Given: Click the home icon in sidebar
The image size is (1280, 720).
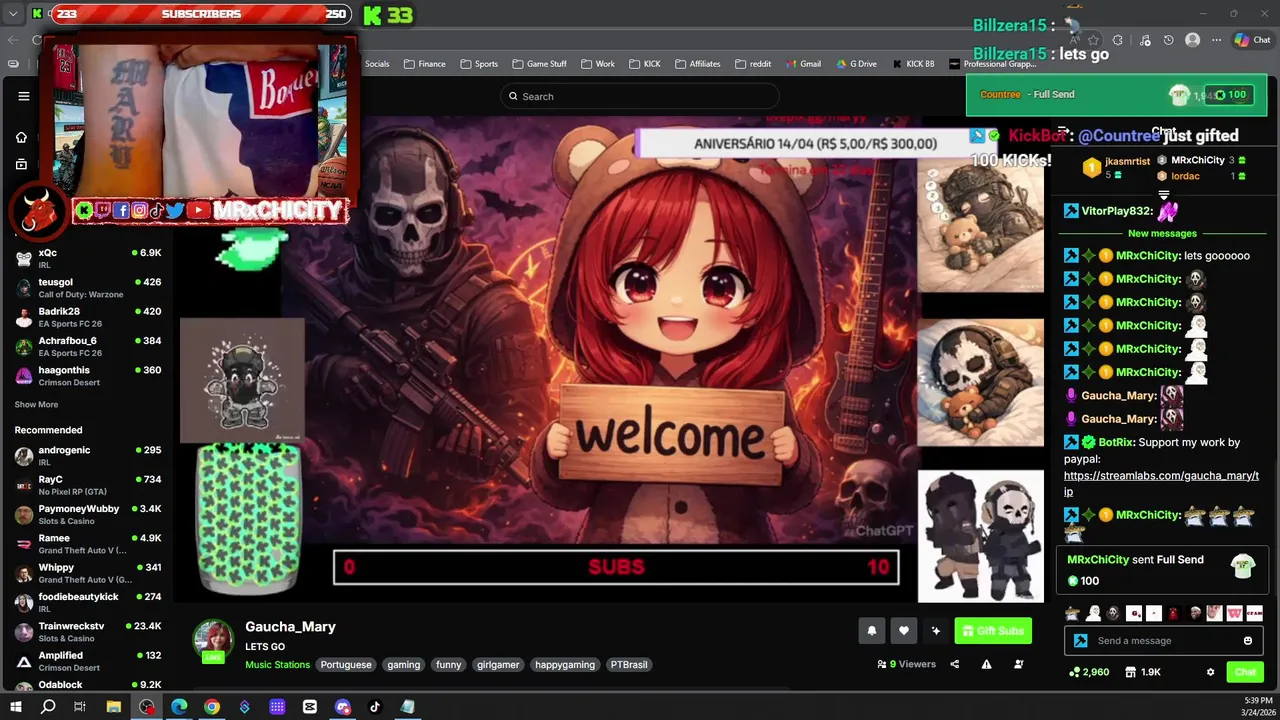Looking at the screenshot, I should pyautogui.click(x=21, y=137).
